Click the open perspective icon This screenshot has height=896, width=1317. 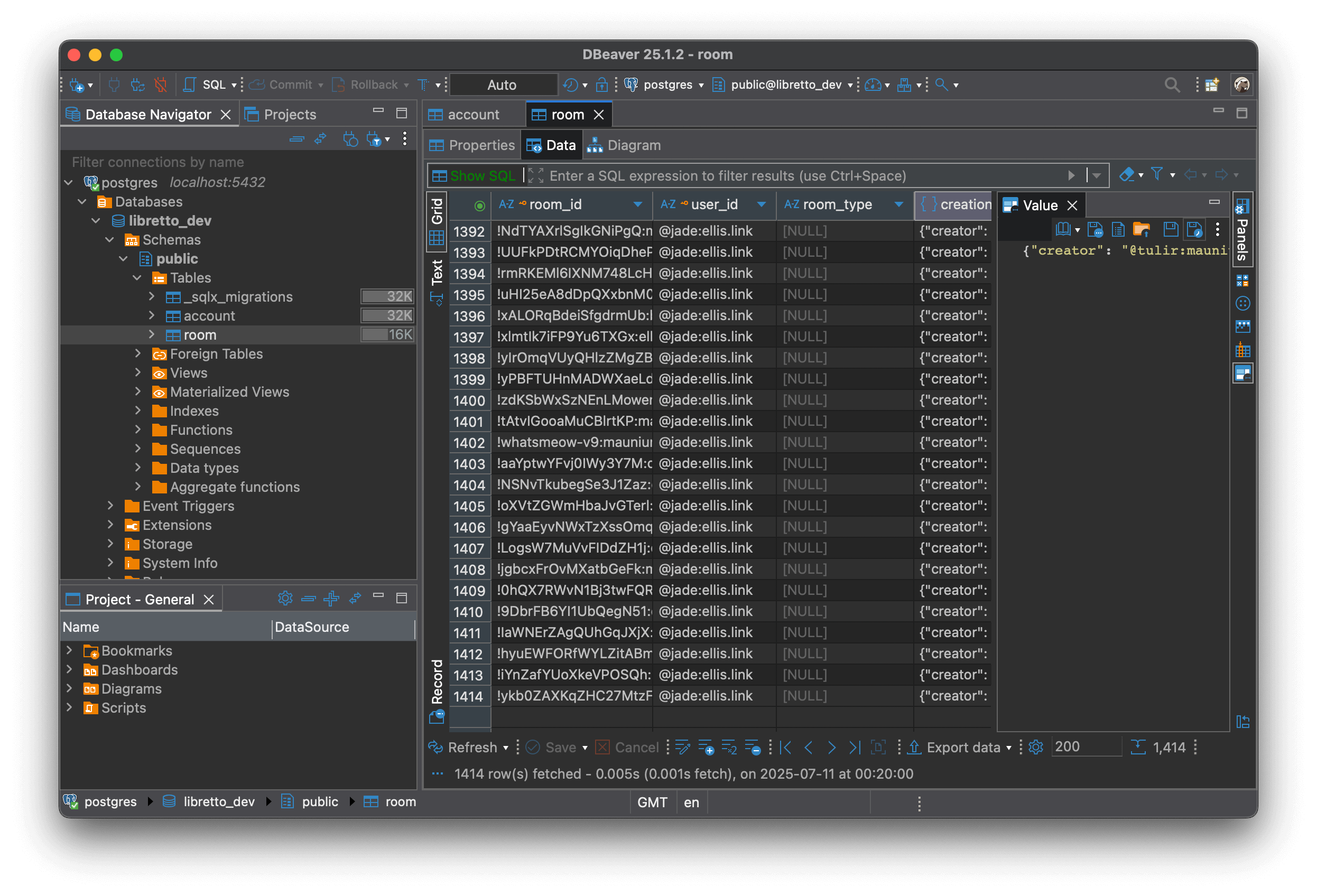coord(1212,85)
